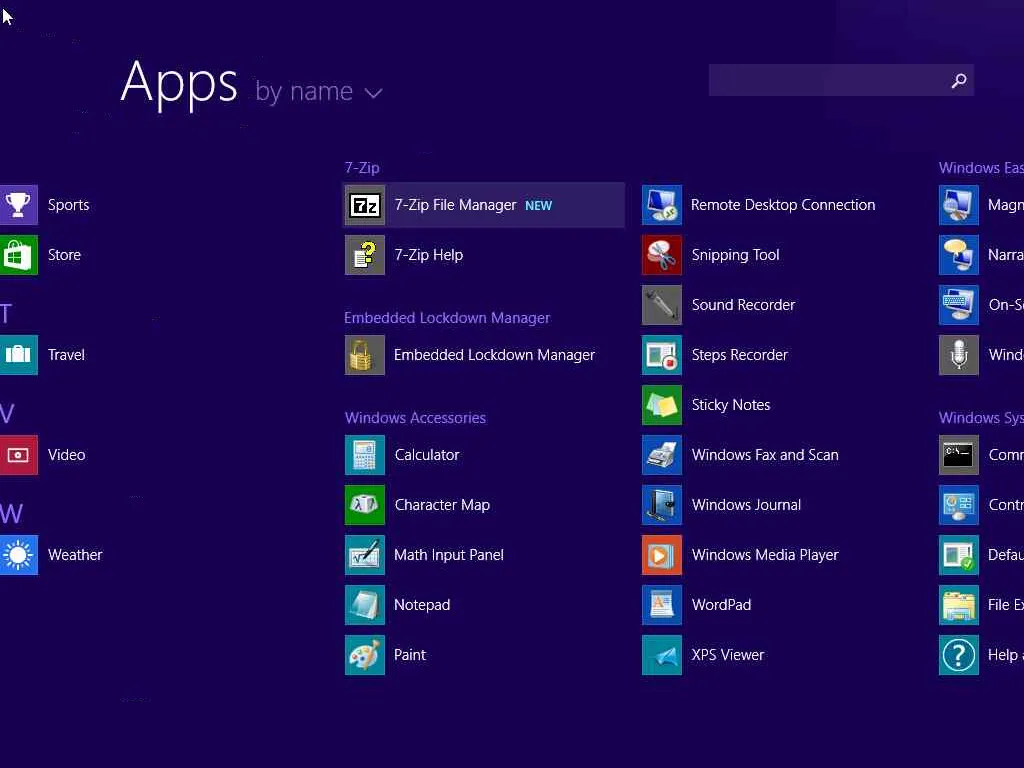Select the 7-Zip group header
1024x768 pixels.
click(362, 168)
